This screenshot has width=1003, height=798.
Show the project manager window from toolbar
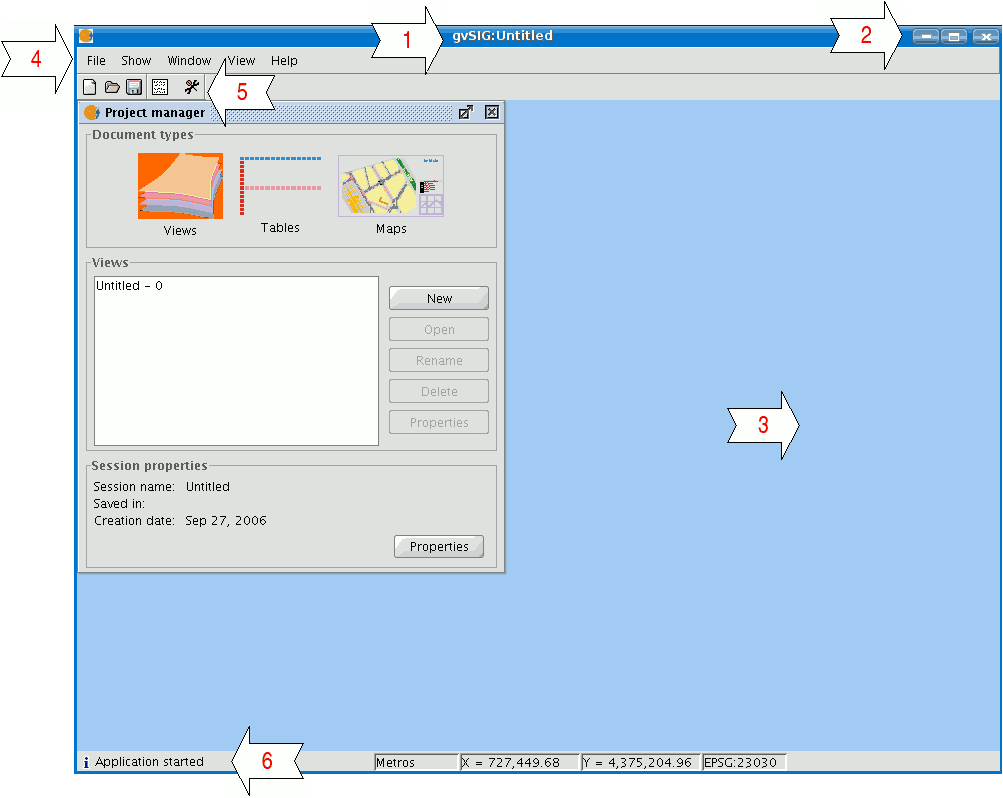[x=160, y=87]
